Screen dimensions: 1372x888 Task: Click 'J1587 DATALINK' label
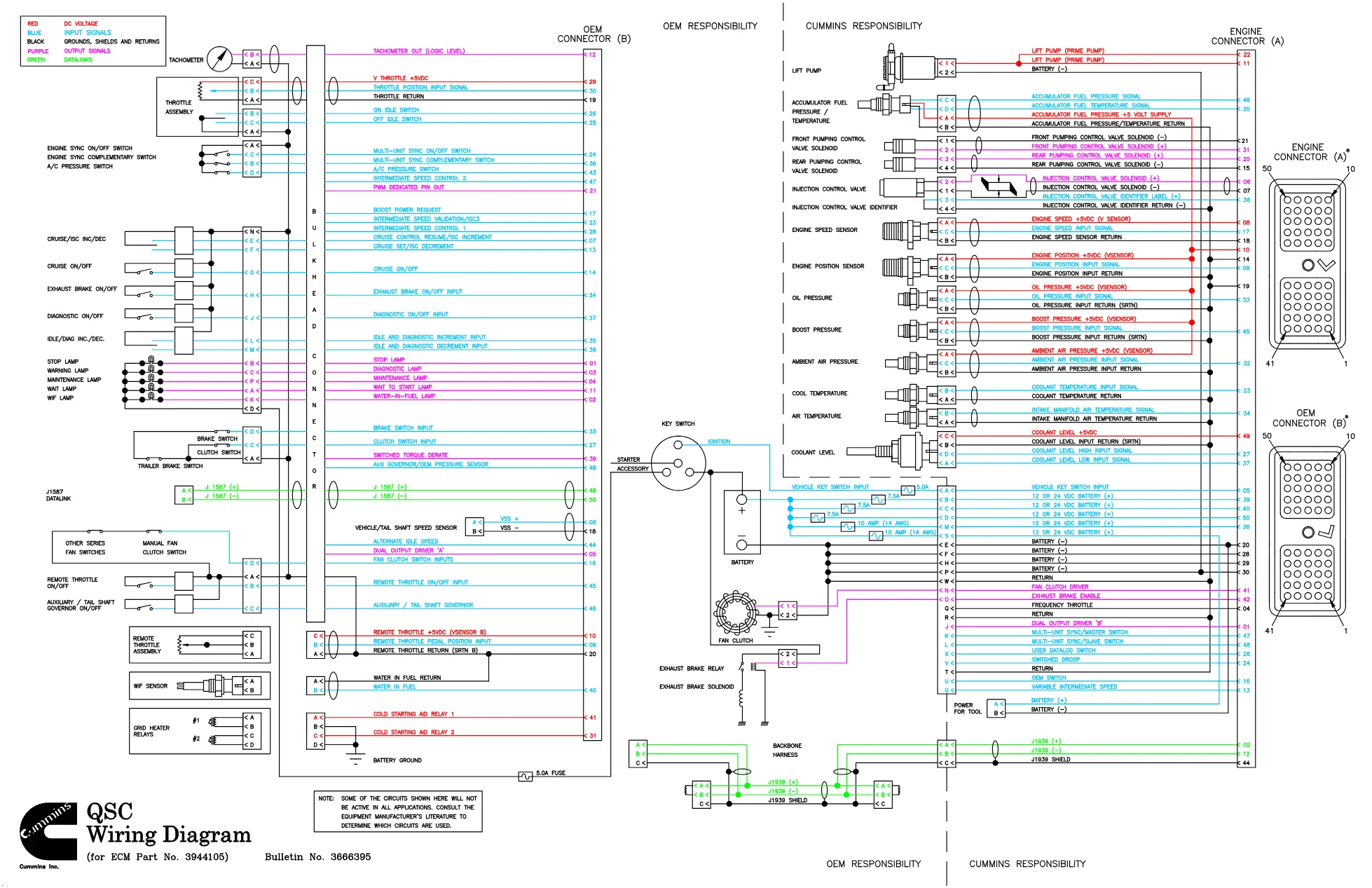pos(58,496)
